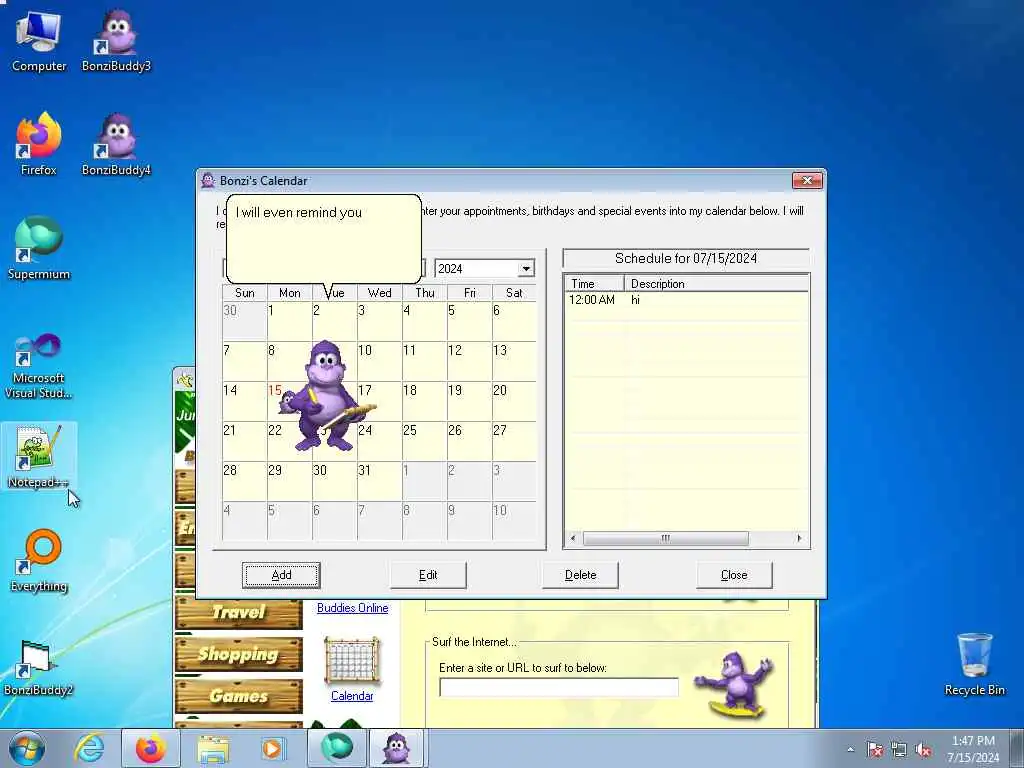The image size is (1024, 768).
Task: Switch to Supermium in the taskbar
Action: (336, 748)
